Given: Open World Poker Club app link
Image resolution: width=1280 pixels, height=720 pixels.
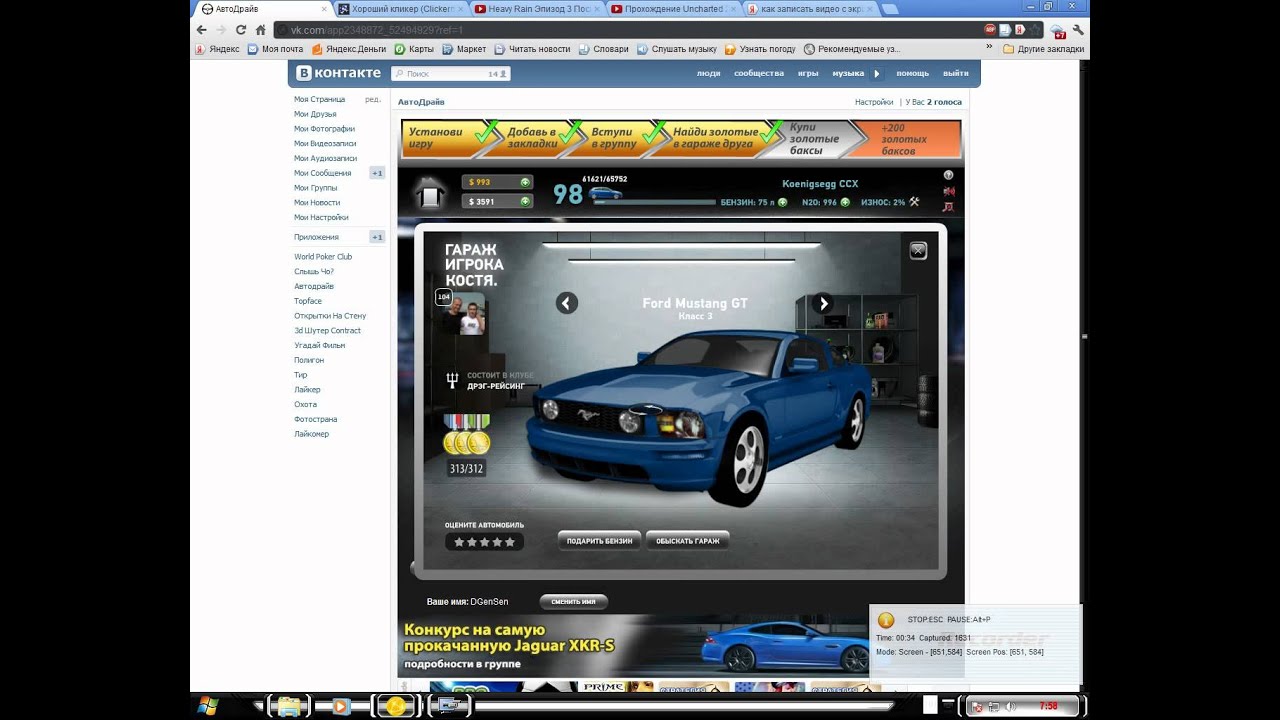Looking at the screenshot, I should [323, 257].
